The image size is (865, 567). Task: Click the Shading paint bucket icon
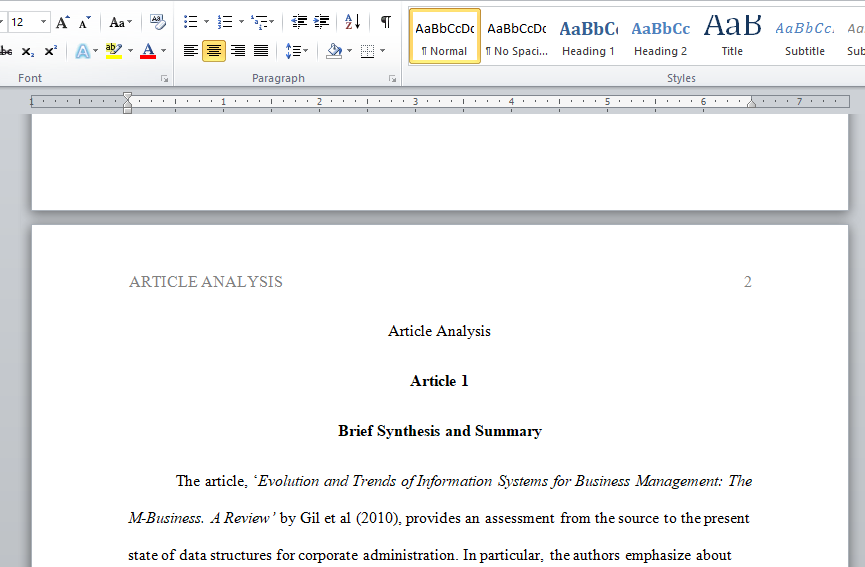coord(334,51)
